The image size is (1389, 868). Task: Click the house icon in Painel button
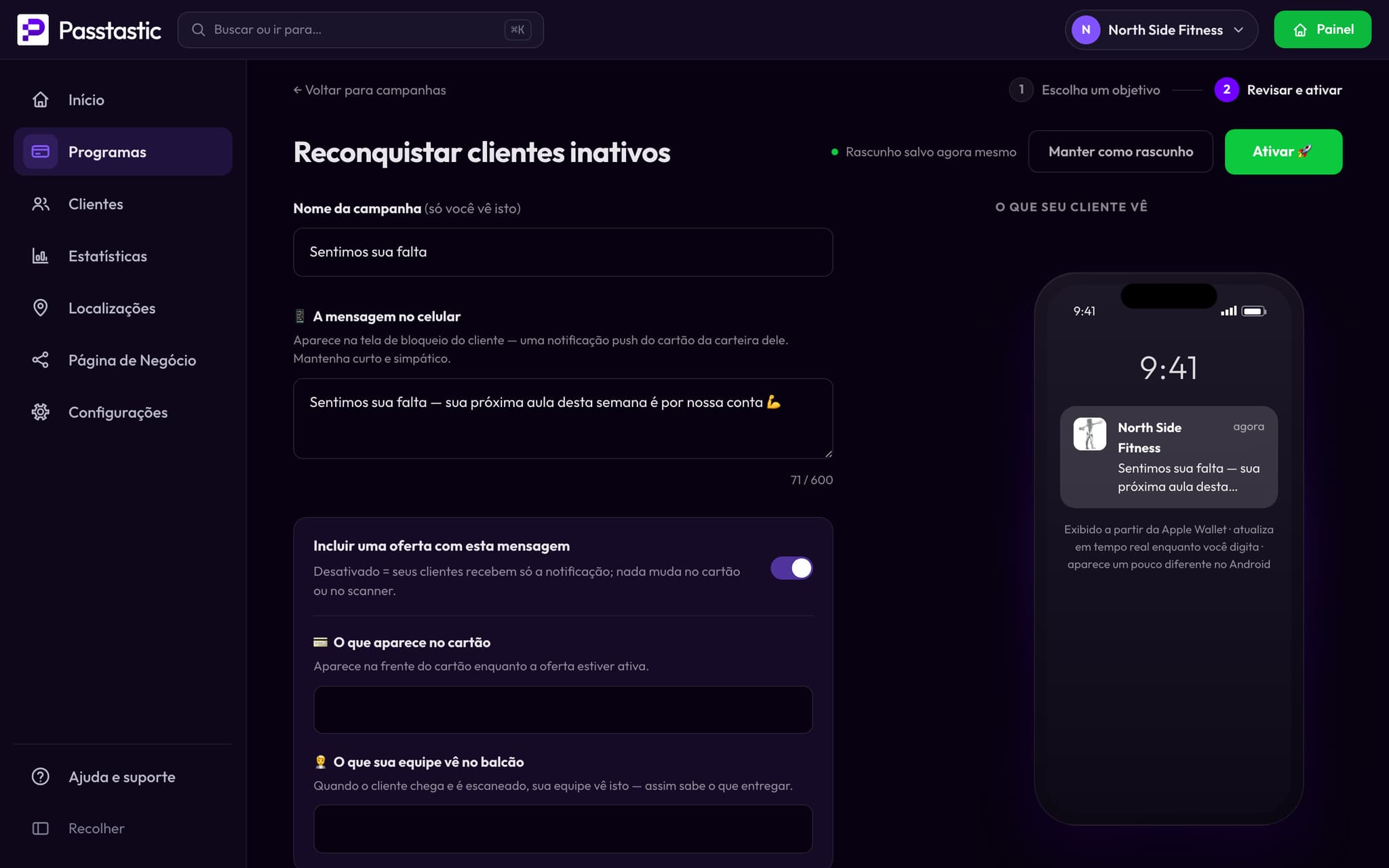[x=1300, y=30]
